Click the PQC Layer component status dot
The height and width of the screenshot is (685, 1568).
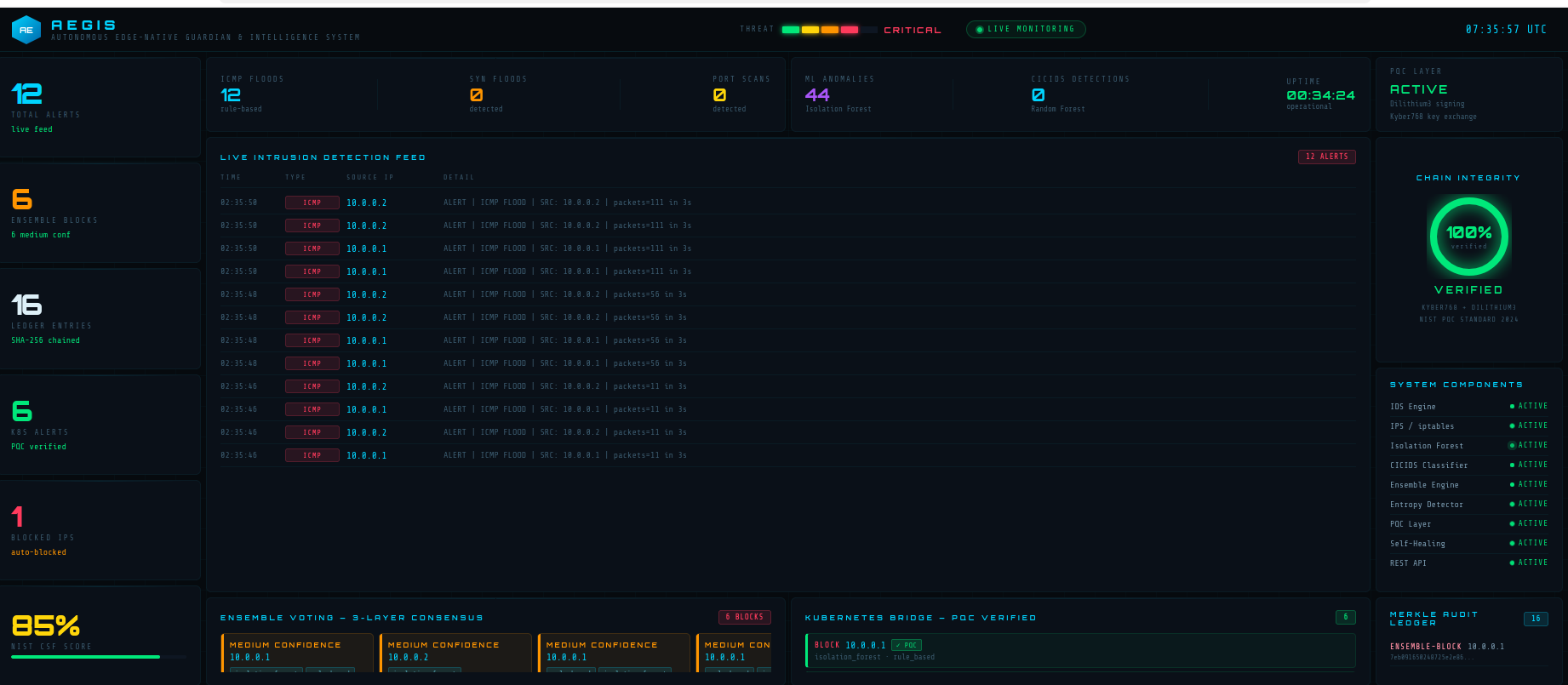coord(1512,524)
